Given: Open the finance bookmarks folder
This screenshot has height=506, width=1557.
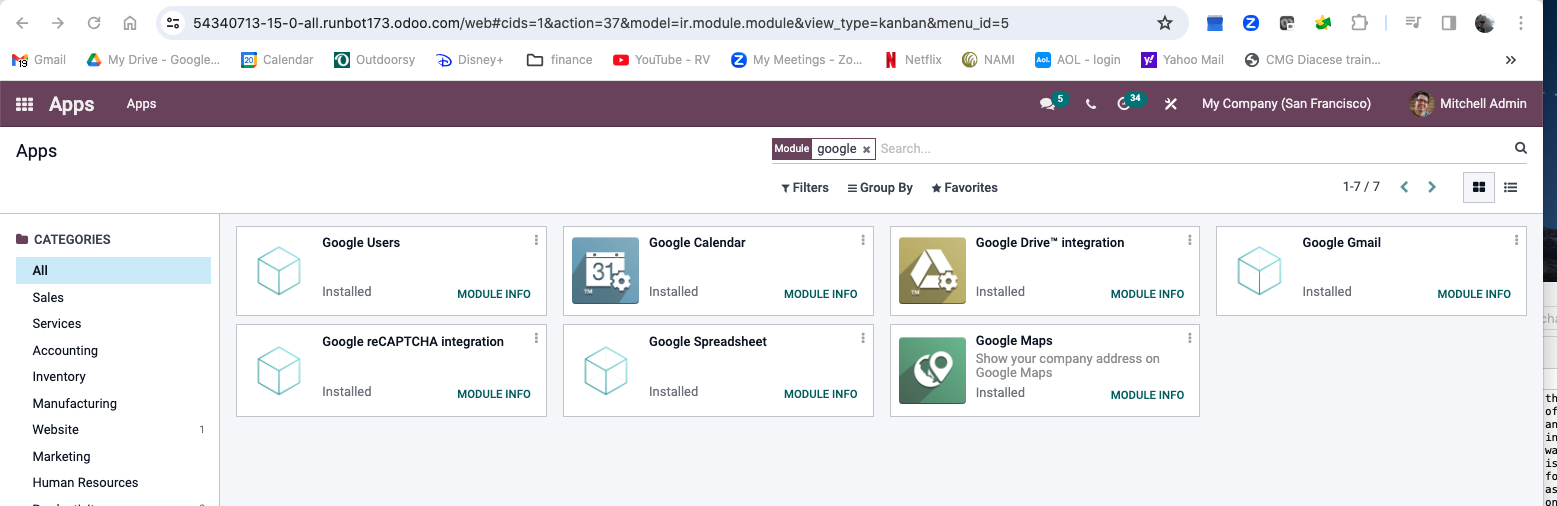Looking at the screenshot, I should pos(560,60).
